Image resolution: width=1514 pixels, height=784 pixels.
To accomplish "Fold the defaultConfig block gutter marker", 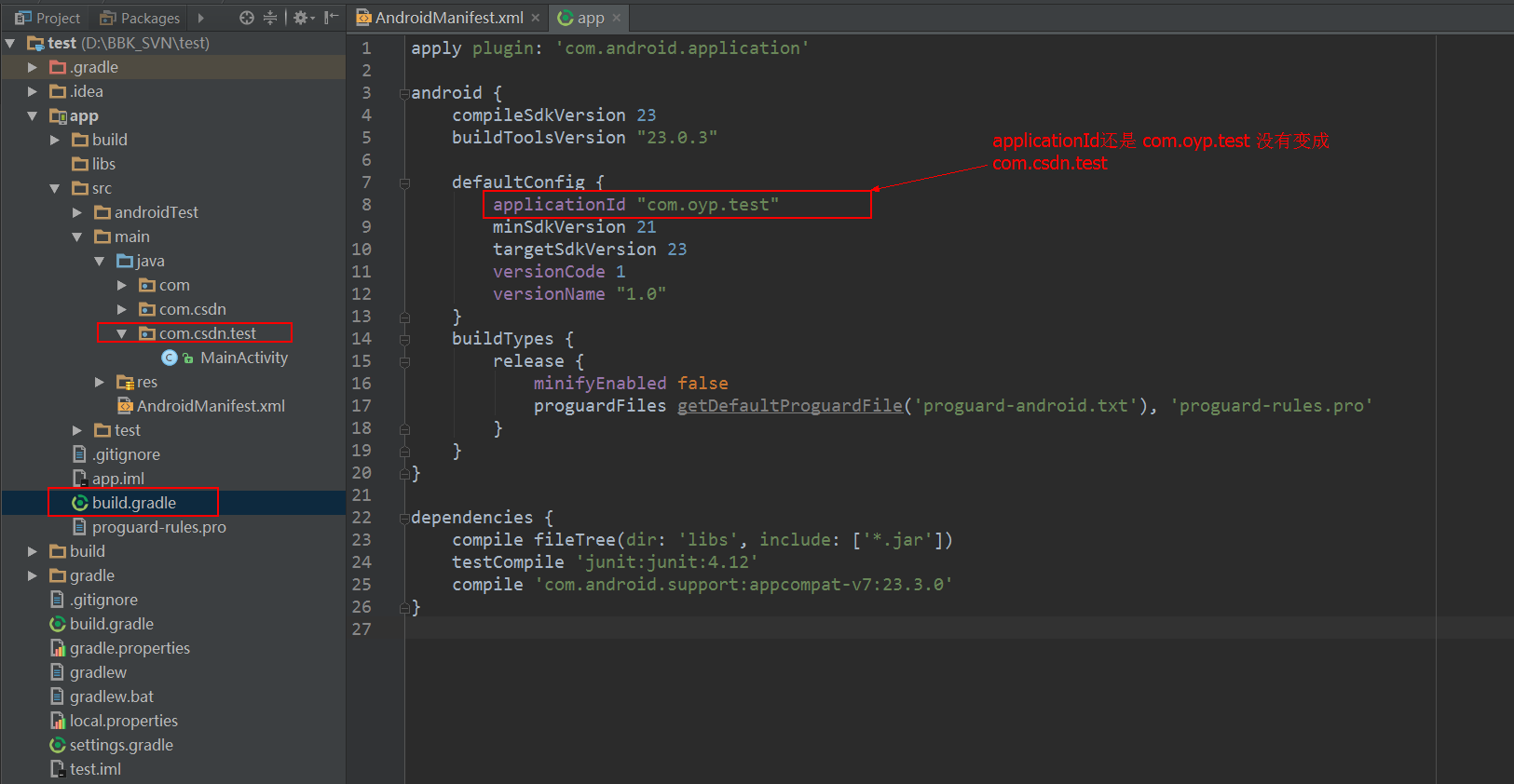I will click(x=404, y=182).
